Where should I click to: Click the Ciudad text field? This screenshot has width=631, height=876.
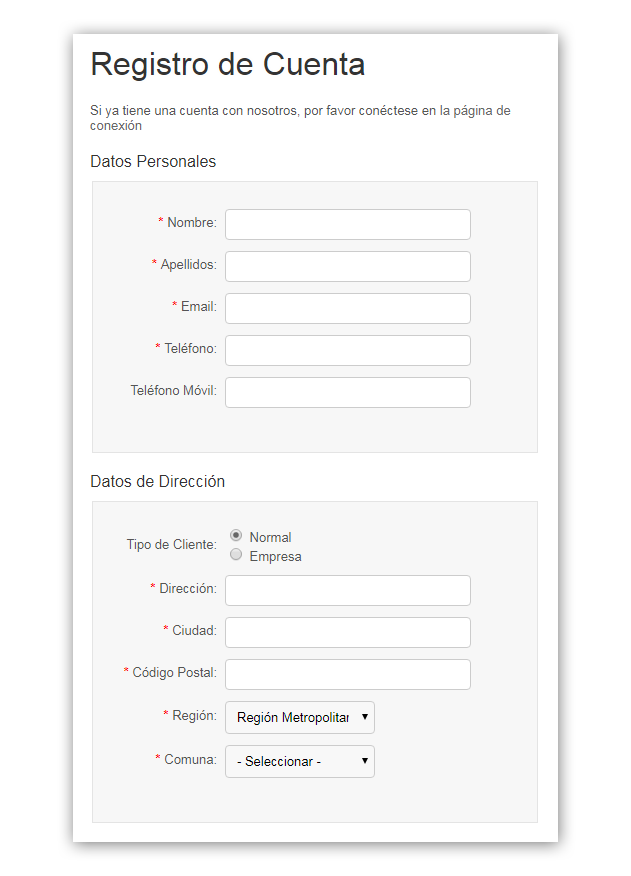(x=347, y=632)
